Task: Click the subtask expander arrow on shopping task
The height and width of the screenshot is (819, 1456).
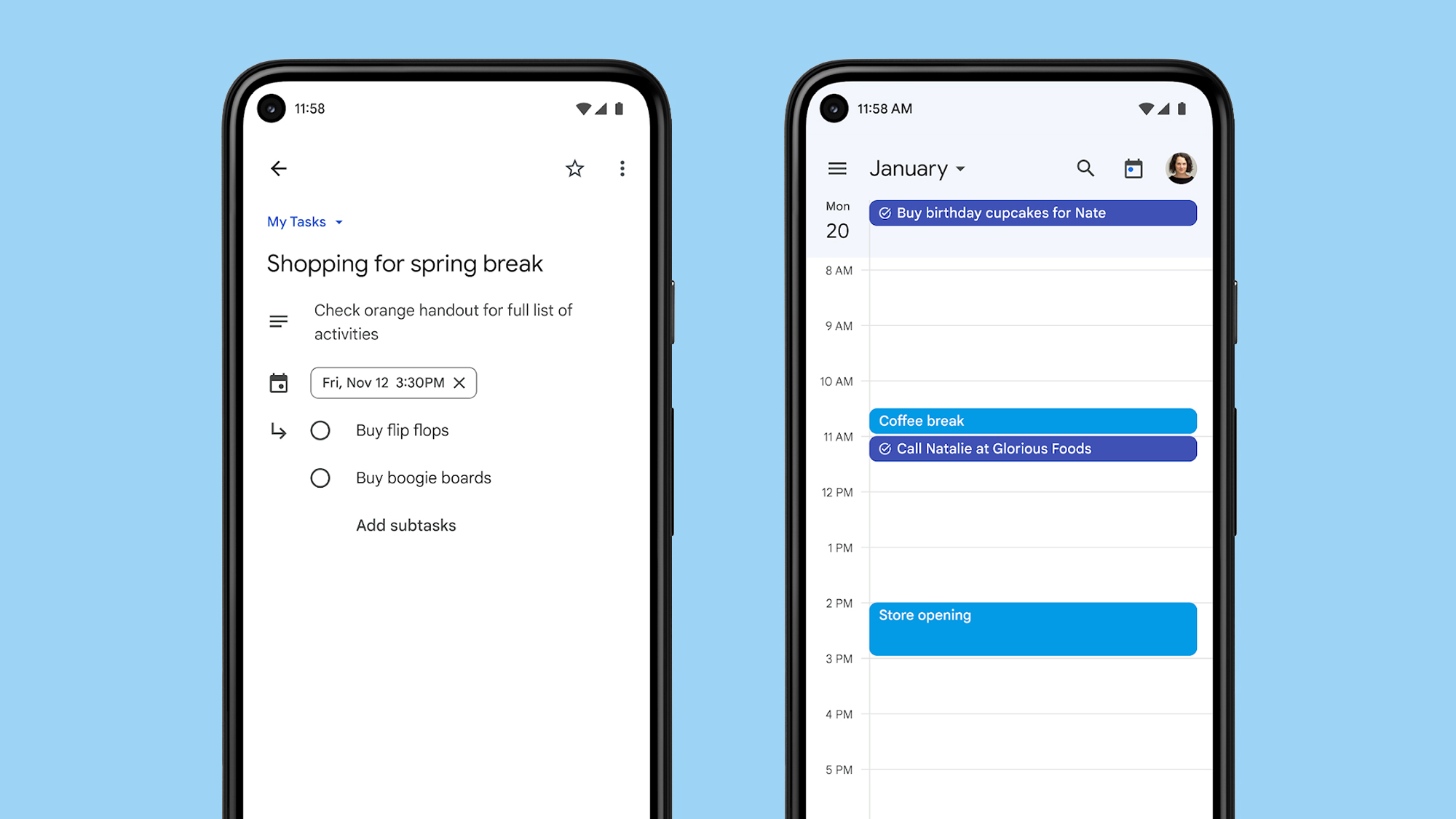Action: coord(278,430)
